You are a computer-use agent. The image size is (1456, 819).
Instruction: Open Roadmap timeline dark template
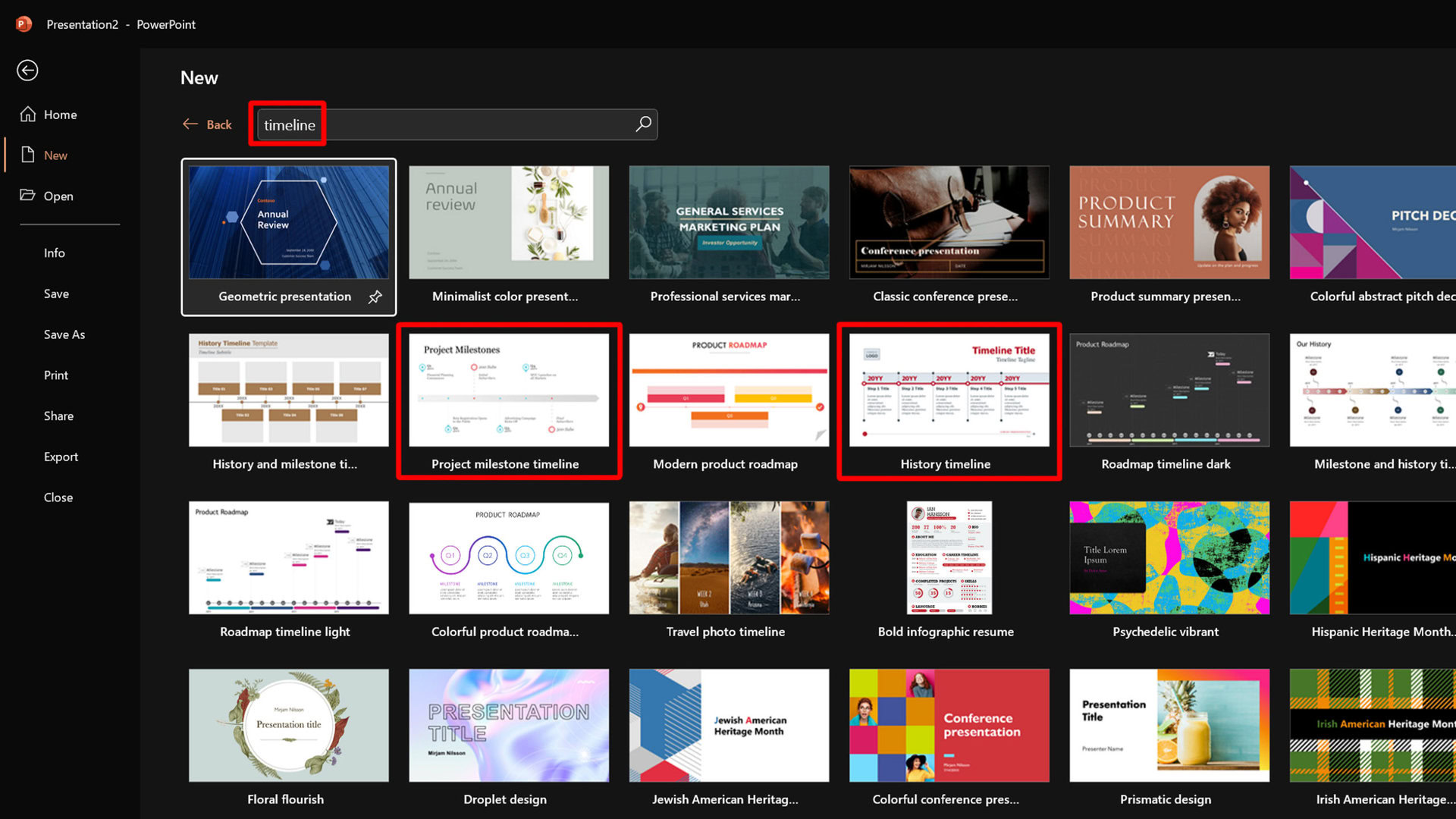pos(1169,391)
